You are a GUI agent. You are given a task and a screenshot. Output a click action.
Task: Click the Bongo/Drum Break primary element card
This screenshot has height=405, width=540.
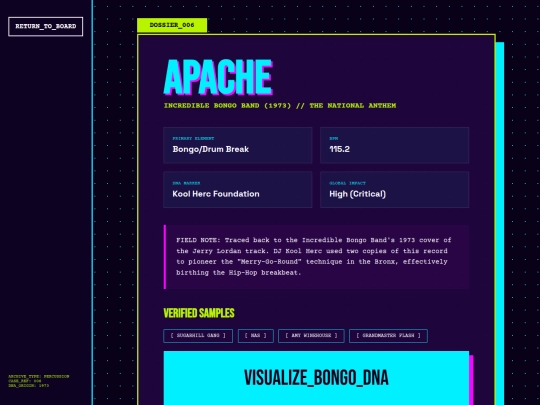(x=238, y=145)
